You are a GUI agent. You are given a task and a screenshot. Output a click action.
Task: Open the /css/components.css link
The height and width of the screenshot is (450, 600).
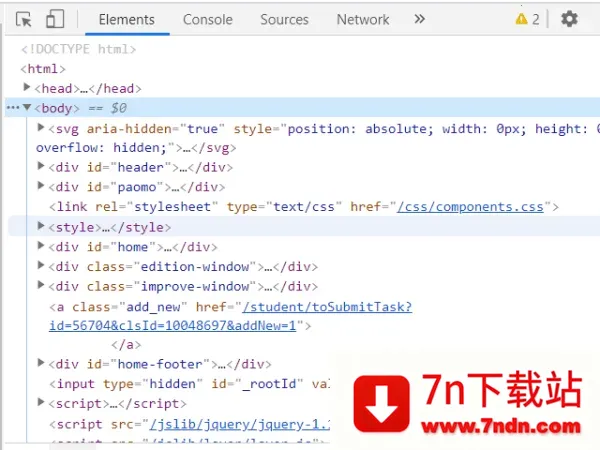pos(470,207)
